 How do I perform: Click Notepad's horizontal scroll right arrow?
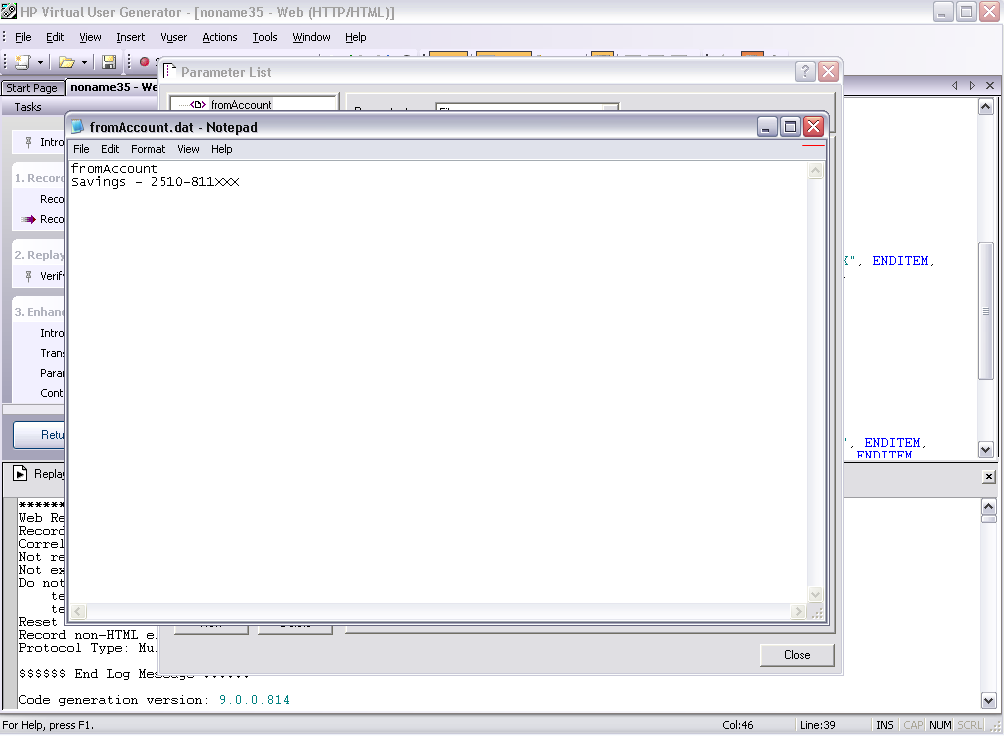(798, 612)
